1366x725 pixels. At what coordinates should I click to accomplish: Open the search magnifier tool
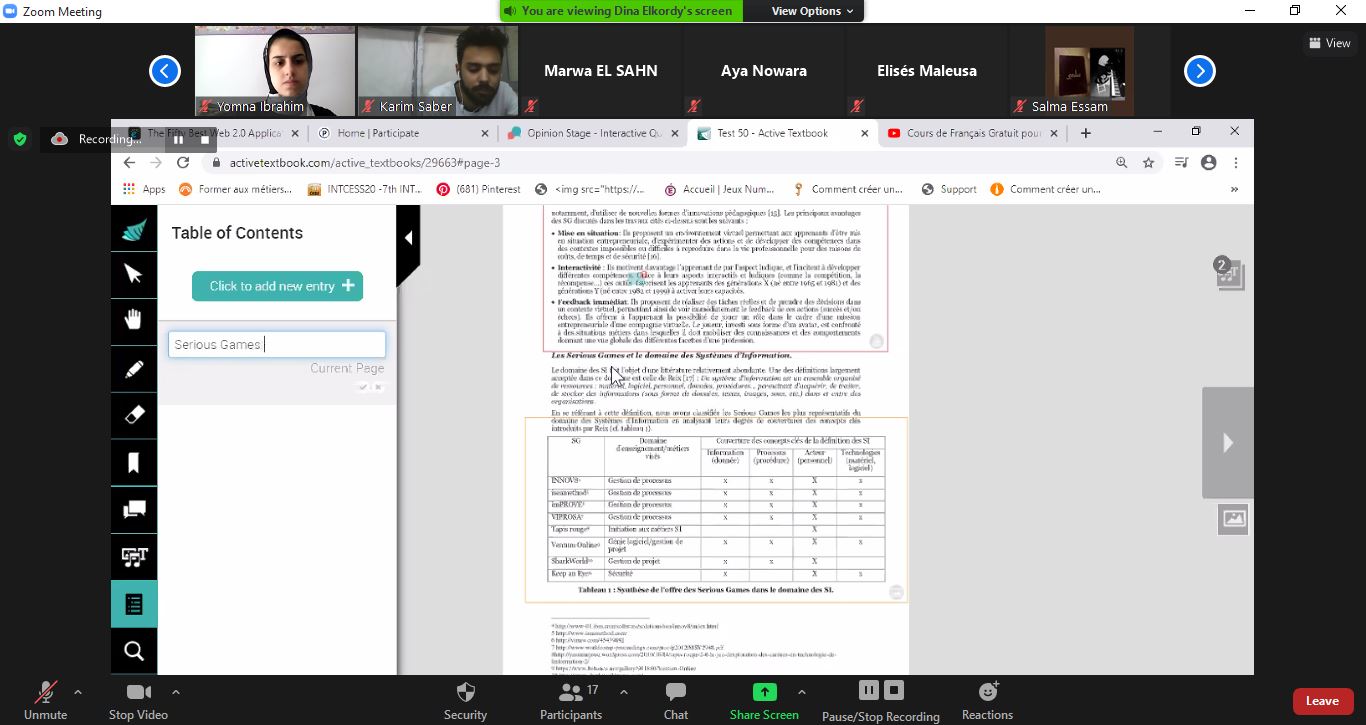(133, 652)
